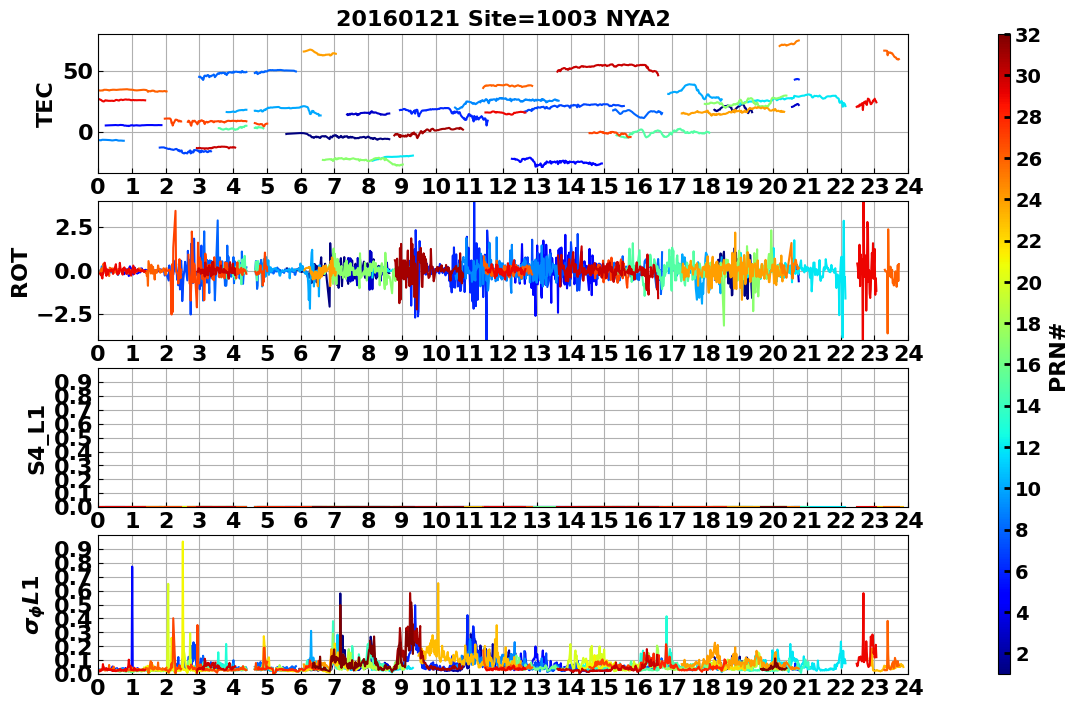The height and width of the screenshot is (709, 1077).
Task: Click colorbar tick label '30'
Action: coord(1028,76)
